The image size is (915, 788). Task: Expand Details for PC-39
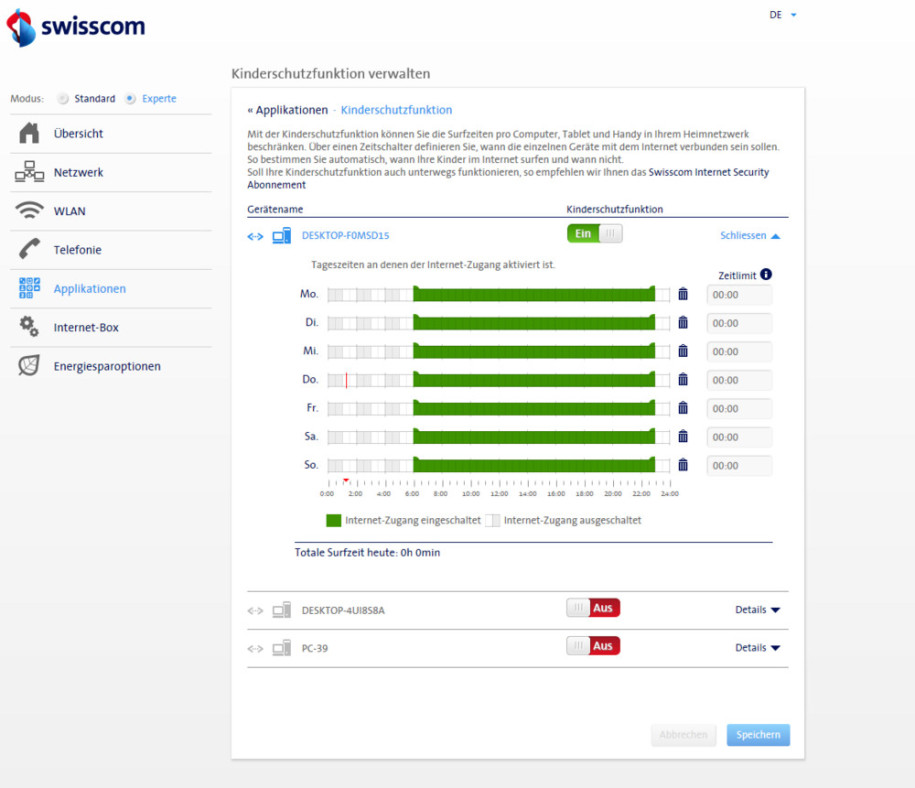756,648
